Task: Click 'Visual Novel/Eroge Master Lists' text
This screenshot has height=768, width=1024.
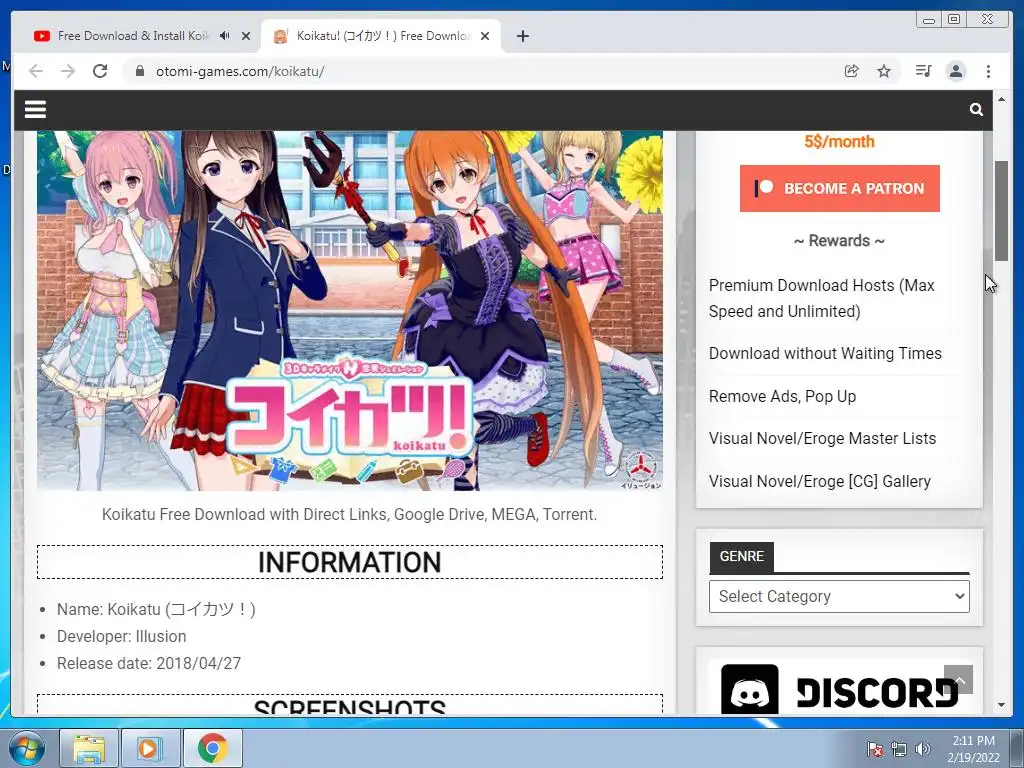Action: [822, 438]
